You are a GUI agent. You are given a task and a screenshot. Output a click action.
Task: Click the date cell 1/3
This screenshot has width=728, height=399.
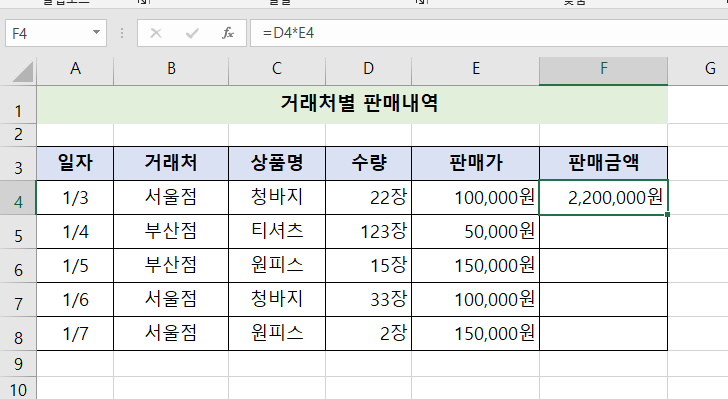tap(75, 197)
